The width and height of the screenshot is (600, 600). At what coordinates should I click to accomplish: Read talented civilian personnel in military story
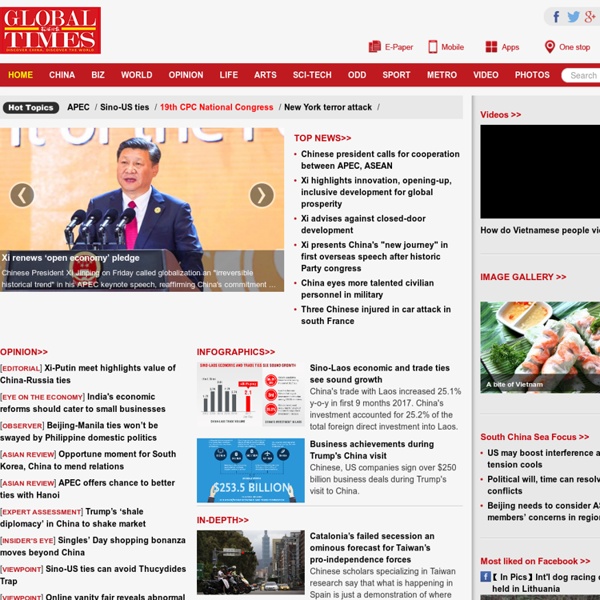click(x=367, y=289)
